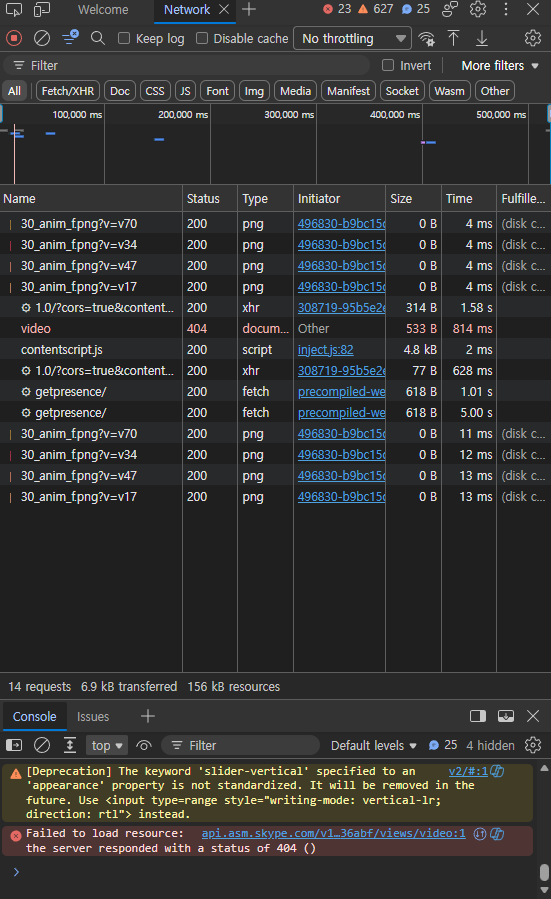Click the warnings count badge 627
551x899 pixels.
pyautogui.click(x=376, y=9)
